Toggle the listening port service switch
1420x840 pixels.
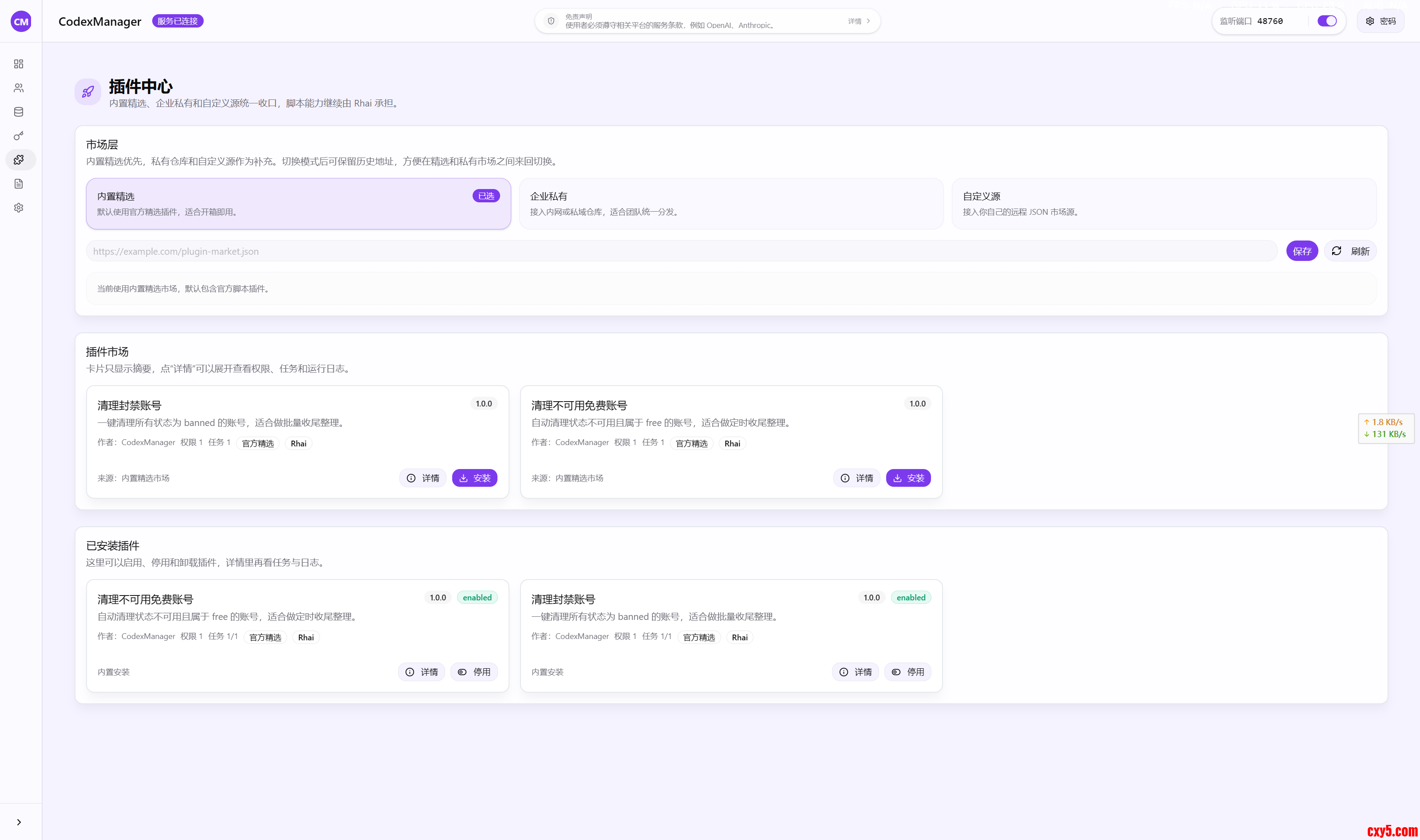click(x=1327, y=21)
